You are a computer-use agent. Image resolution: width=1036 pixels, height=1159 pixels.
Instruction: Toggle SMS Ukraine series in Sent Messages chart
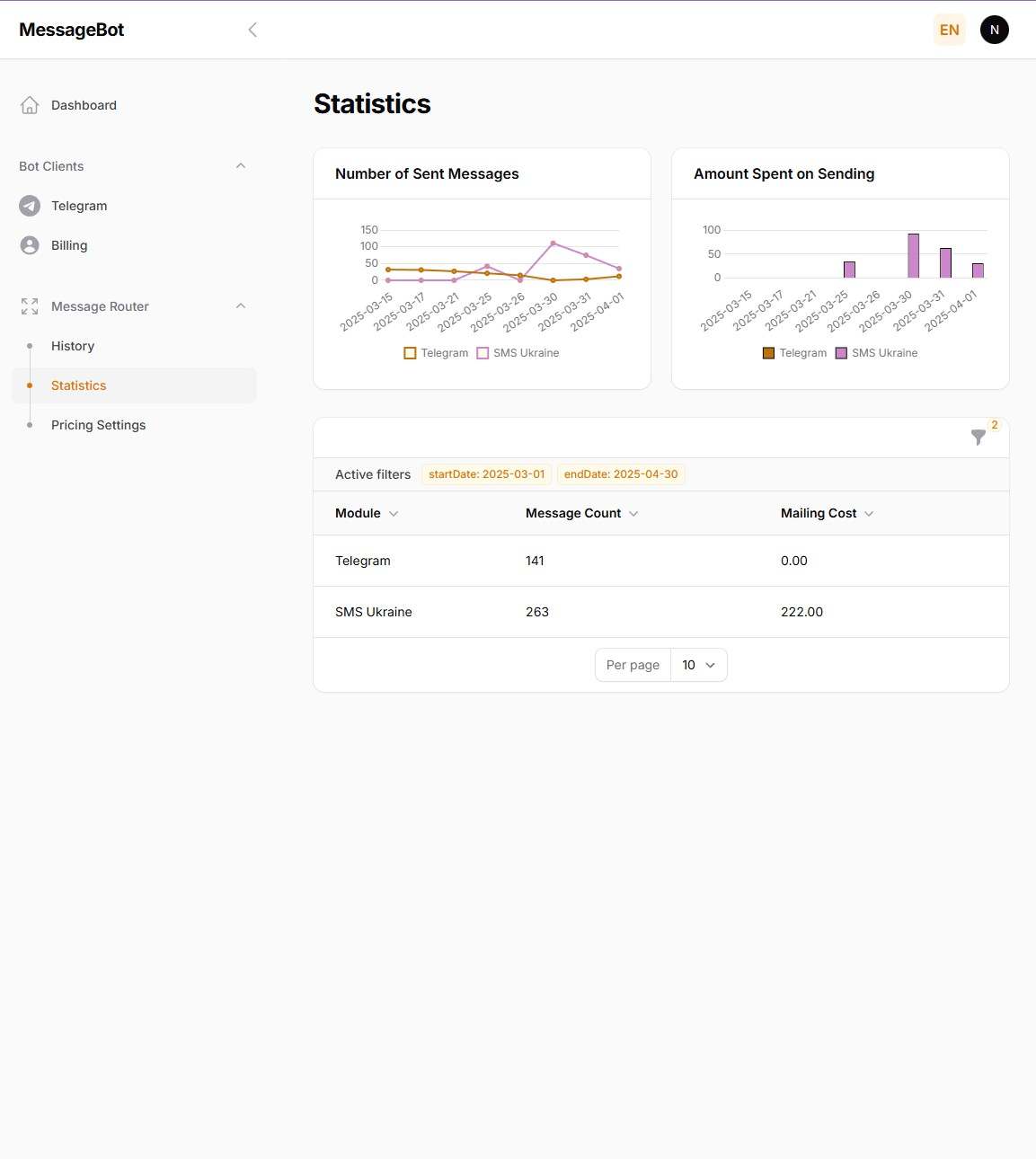coord(518,353)
